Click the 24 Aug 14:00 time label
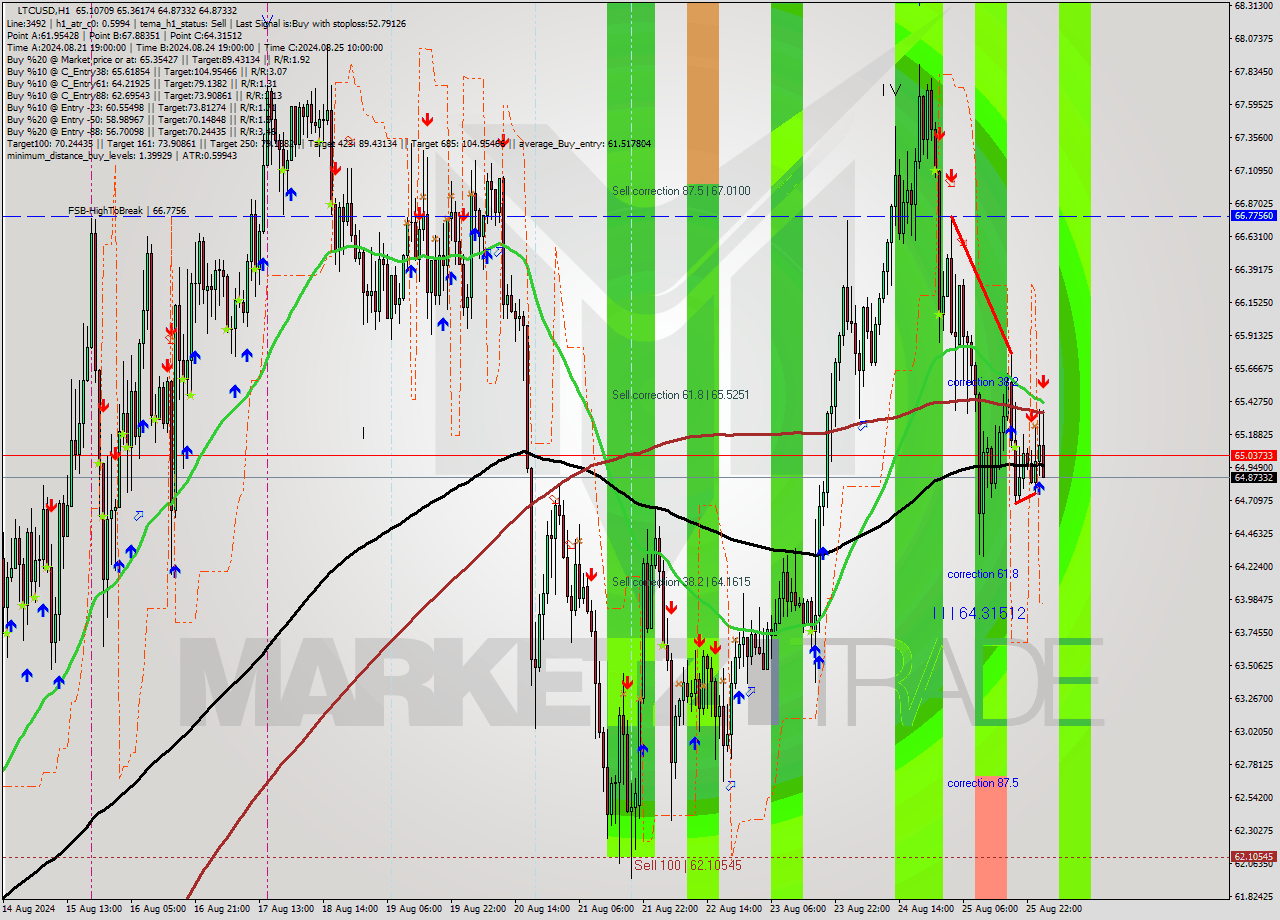Screen dimensions: 1280x920 (x=927, y=909)
